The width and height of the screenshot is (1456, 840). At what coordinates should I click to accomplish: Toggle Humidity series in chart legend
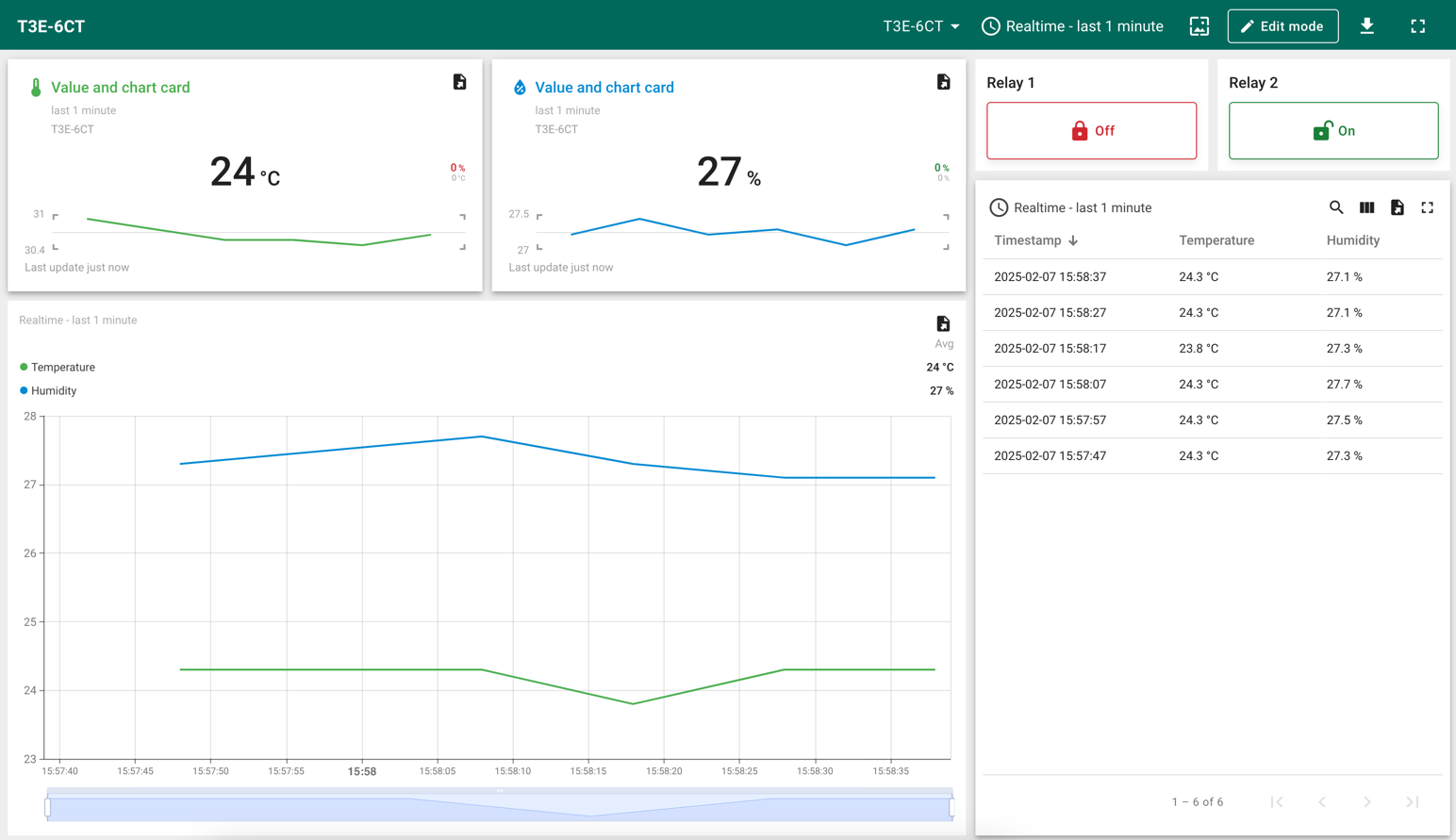pyautogui.click(x=53, y=391)
